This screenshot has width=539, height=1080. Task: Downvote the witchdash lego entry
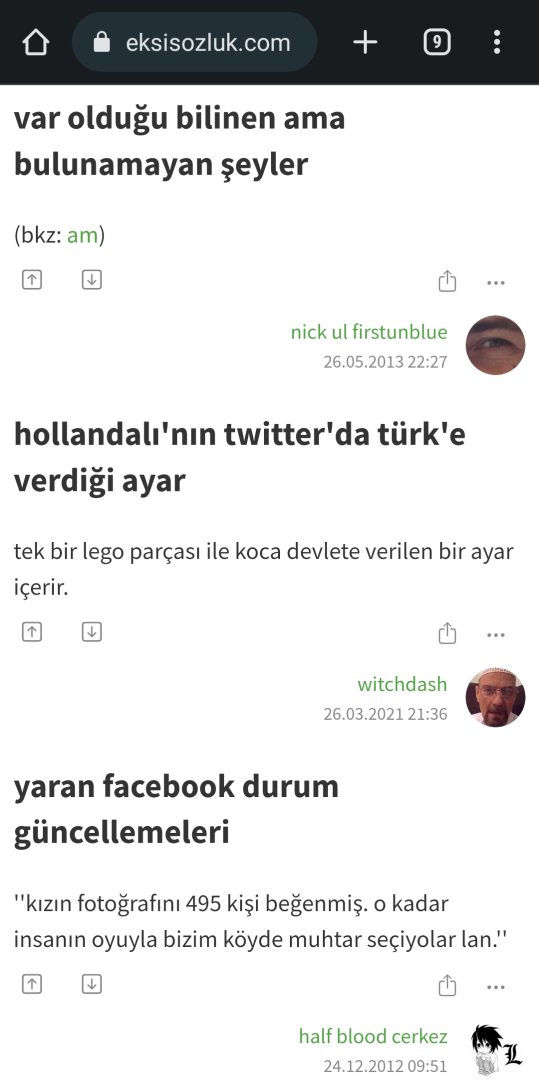(x=92, y=632)
